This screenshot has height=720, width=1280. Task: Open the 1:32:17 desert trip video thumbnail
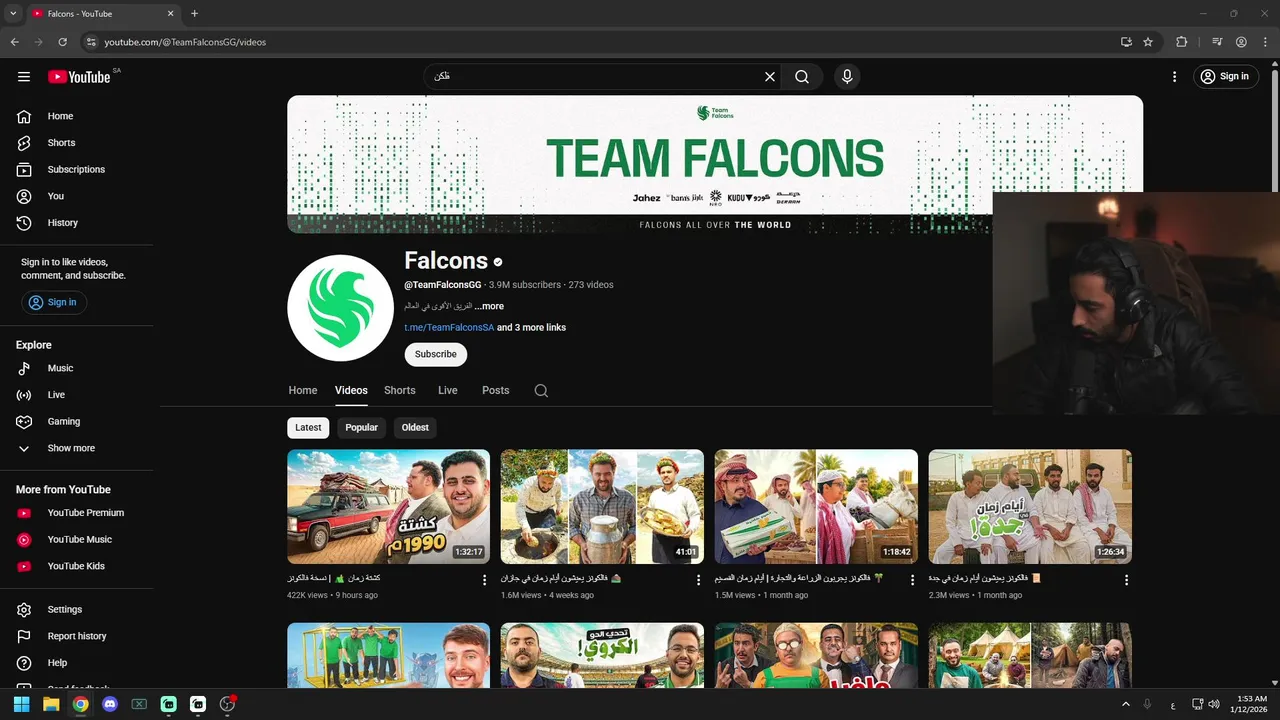(389, 507)
